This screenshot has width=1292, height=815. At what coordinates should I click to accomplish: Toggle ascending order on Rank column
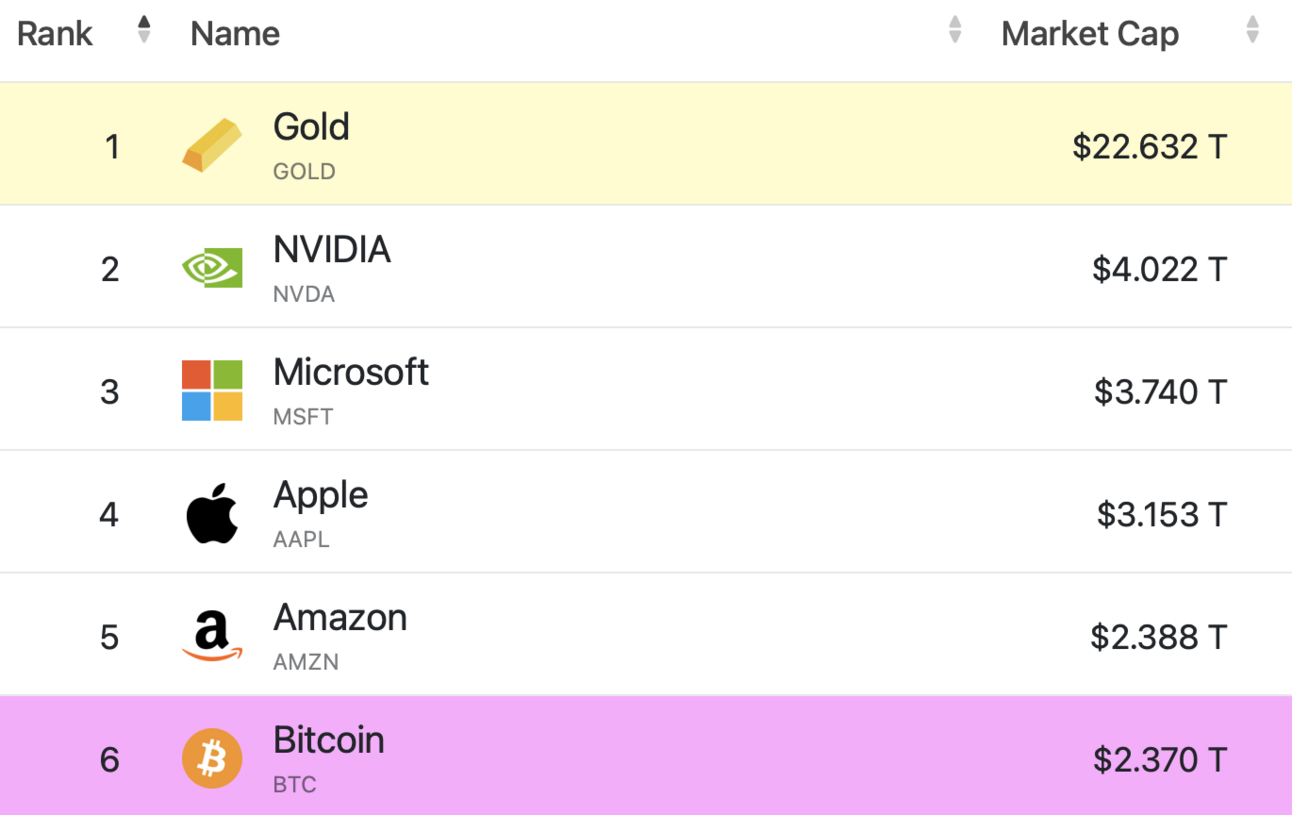(143, 30)
